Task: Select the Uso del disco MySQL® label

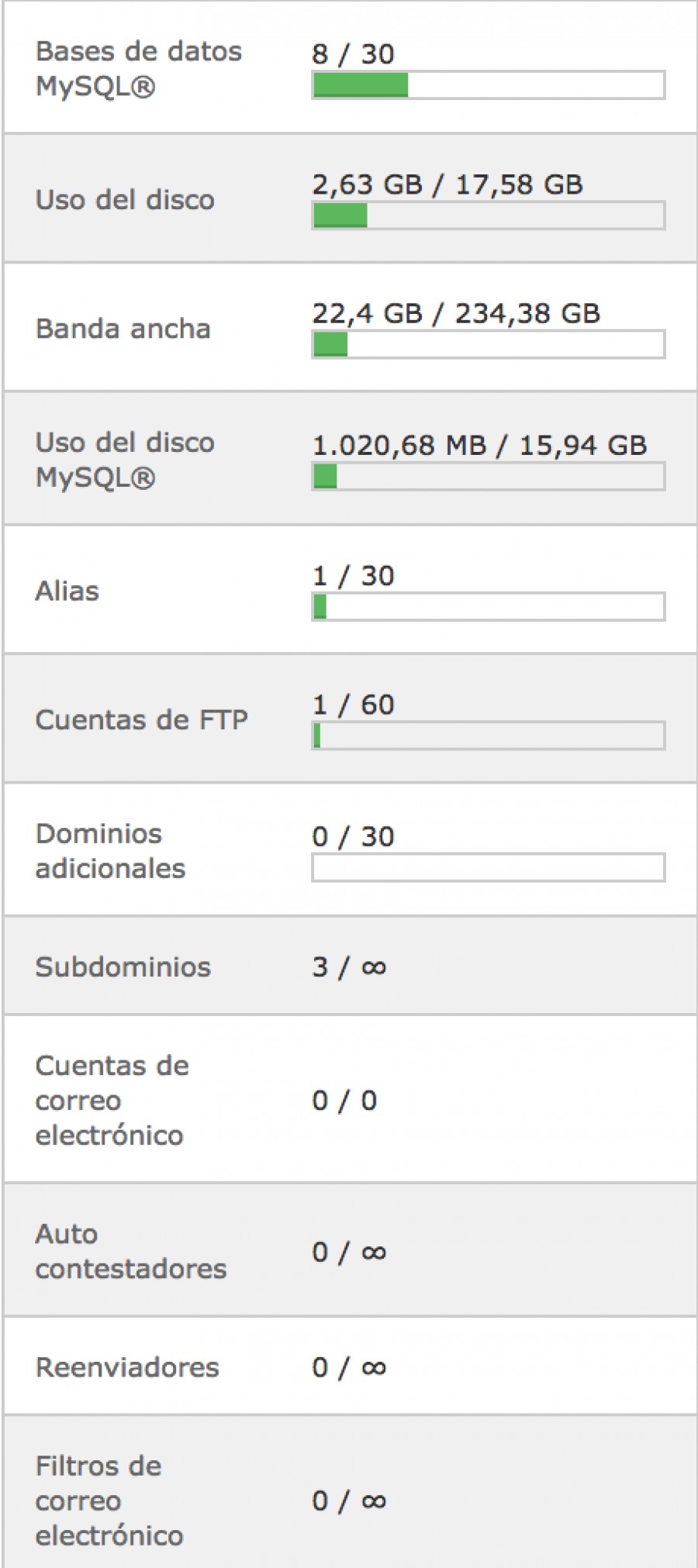Action: (x=125, y=460)
